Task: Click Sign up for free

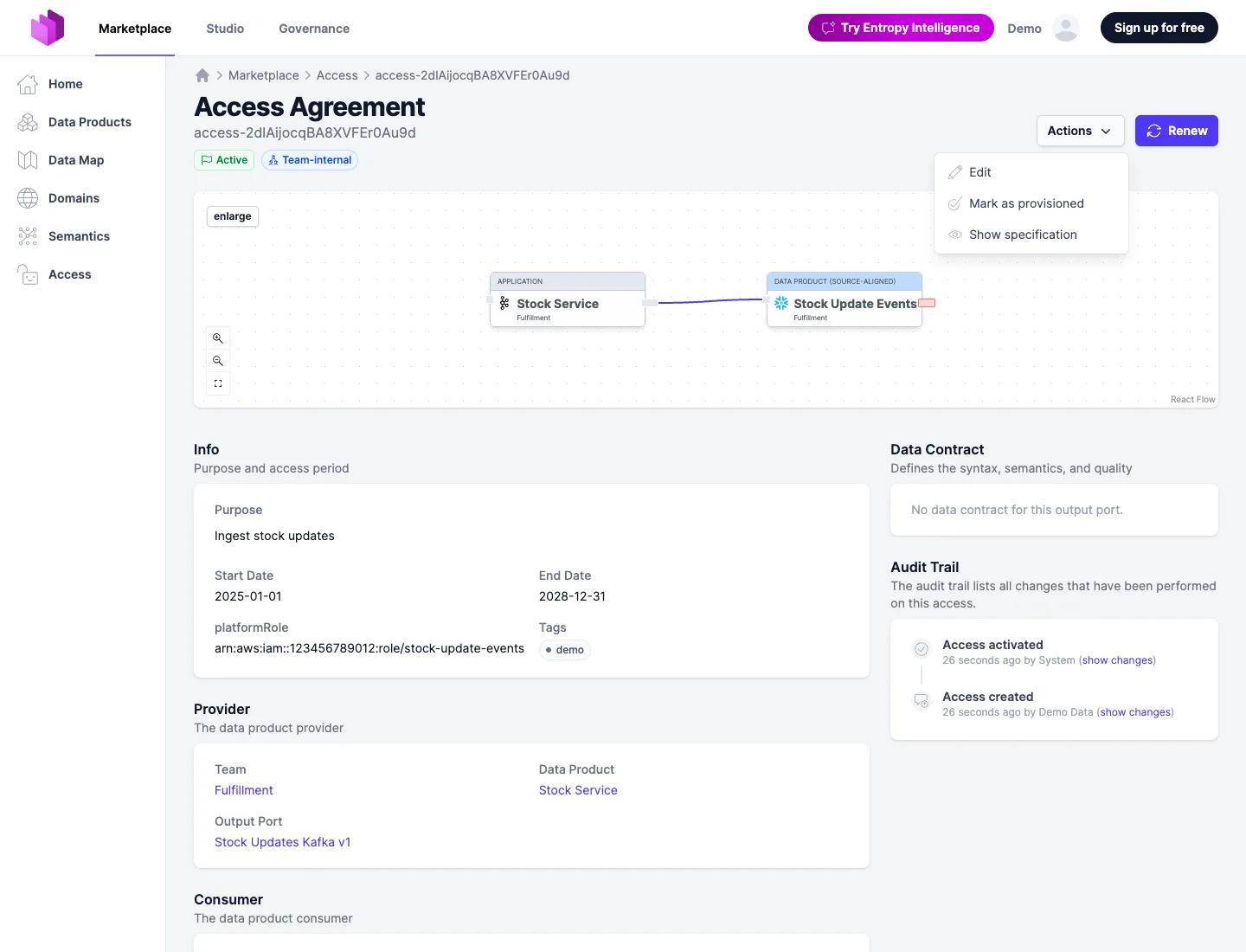Action: click(1159, 28)
